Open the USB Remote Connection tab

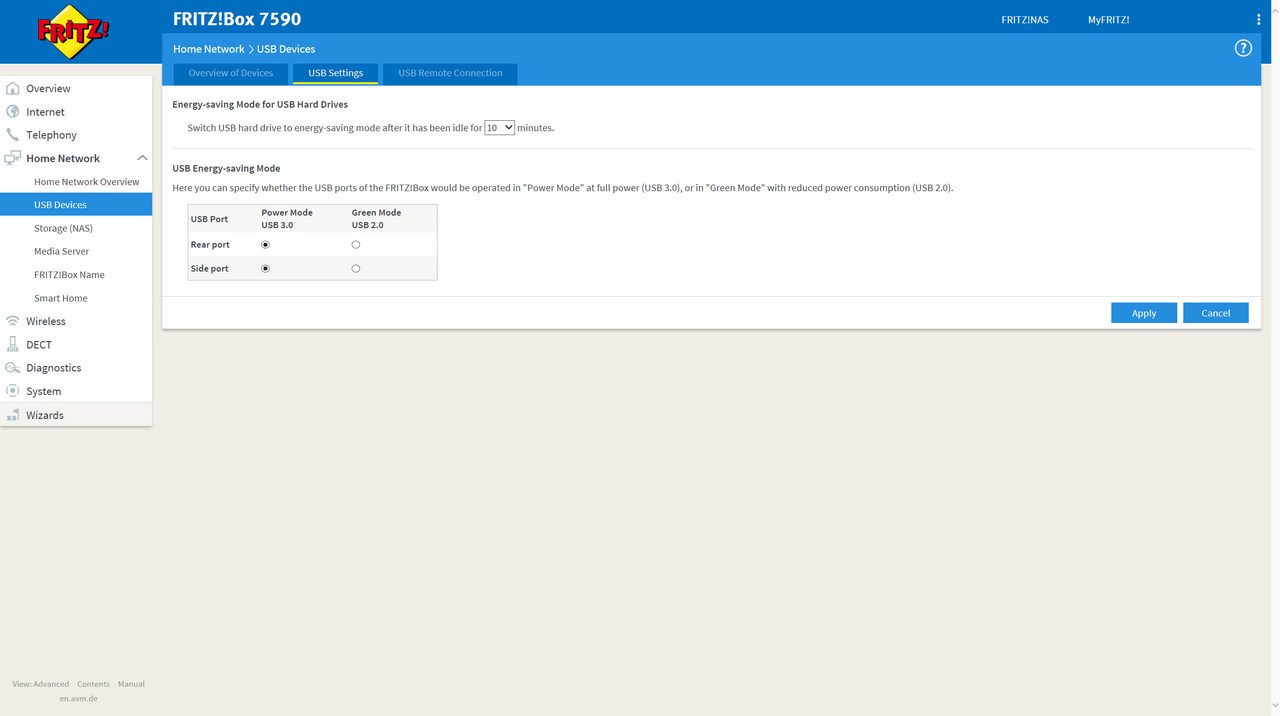tap(450, 73)
